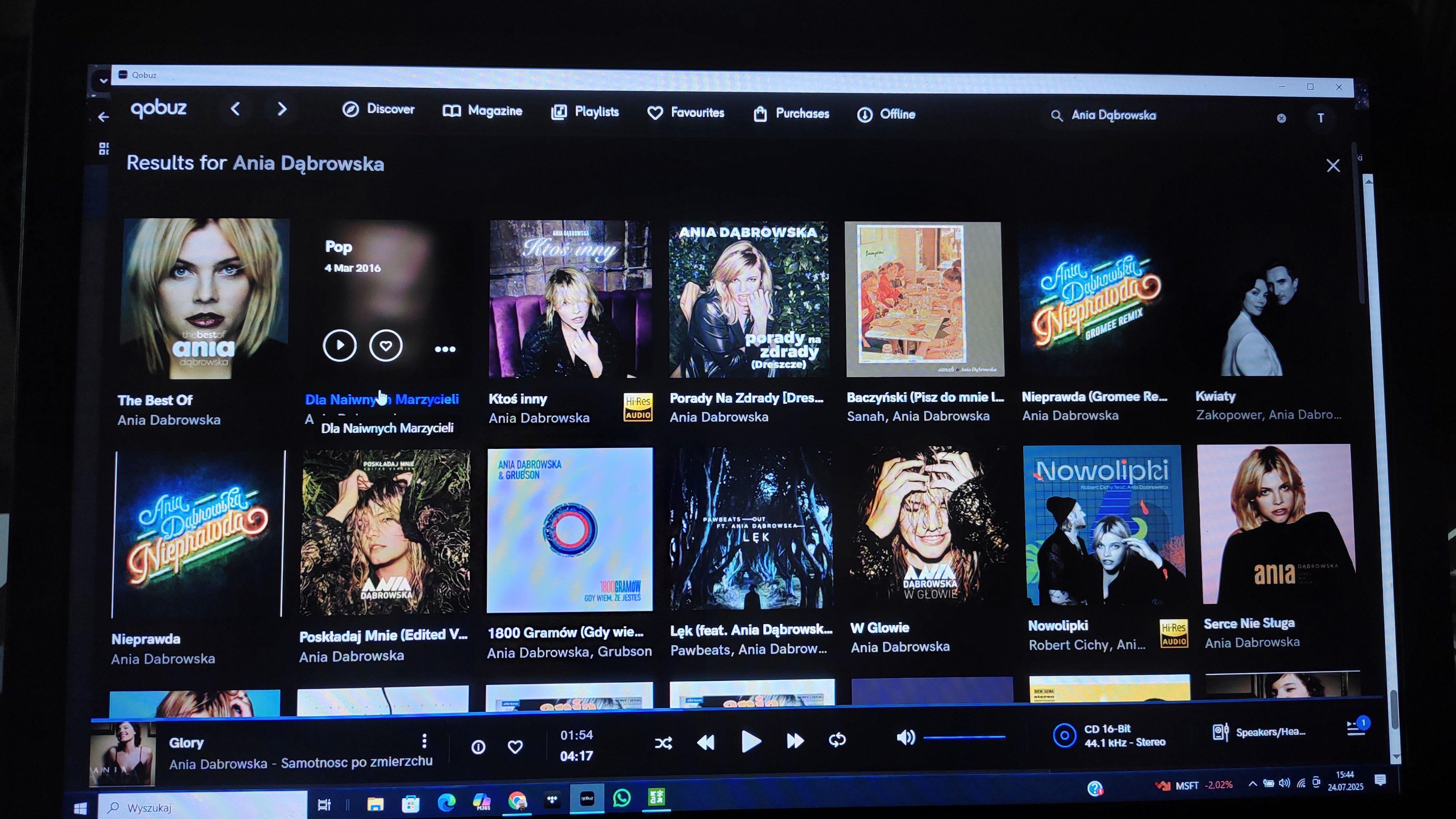Open File Explorer from the taskbar
The width and height of the screenshot is (1456, 819).
tap(375, 804)
